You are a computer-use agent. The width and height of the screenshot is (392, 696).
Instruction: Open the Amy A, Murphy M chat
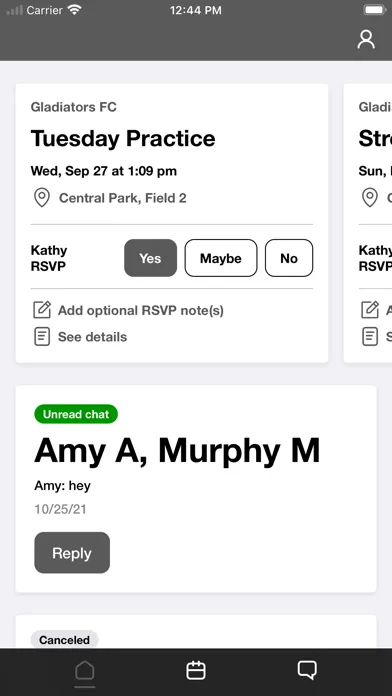[x=196, y=489]
